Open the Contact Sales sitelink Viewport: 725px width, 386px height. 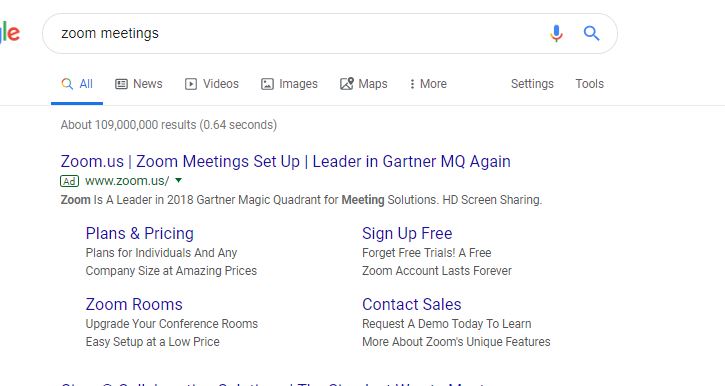(412, 304)
